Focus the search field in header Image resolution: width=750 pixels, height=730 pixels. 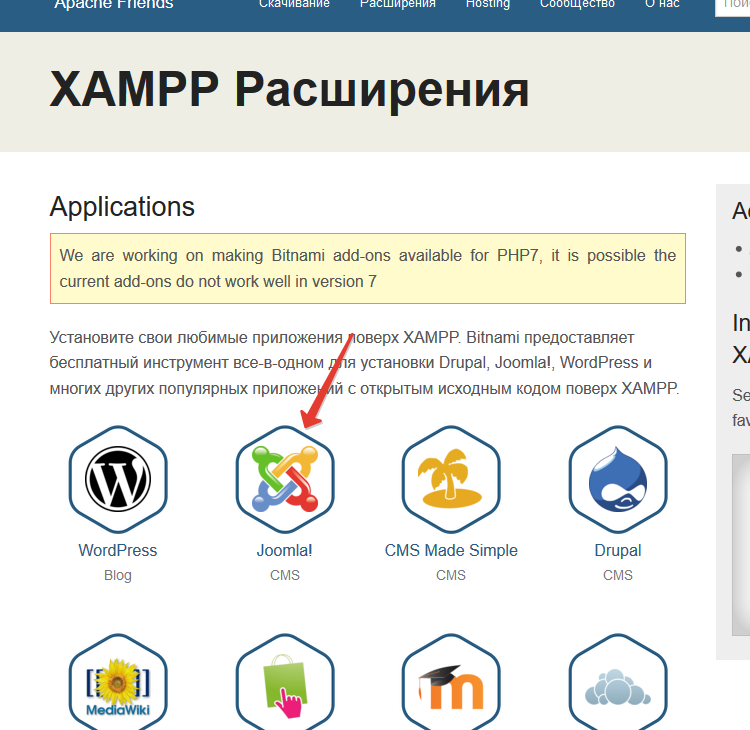(x=732, y=7)
